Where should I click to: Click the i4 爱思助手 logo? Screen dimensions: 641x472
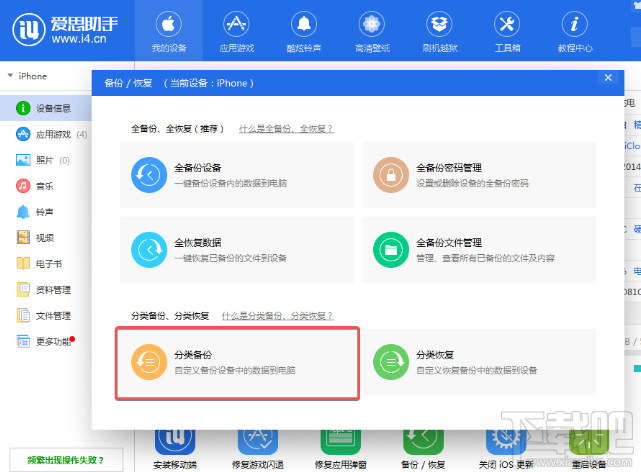coord(65,29)
